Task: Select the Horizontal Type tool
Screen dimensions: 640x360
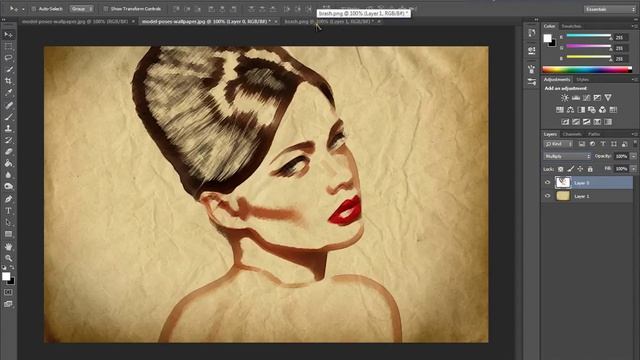Action: coord(8,211)
